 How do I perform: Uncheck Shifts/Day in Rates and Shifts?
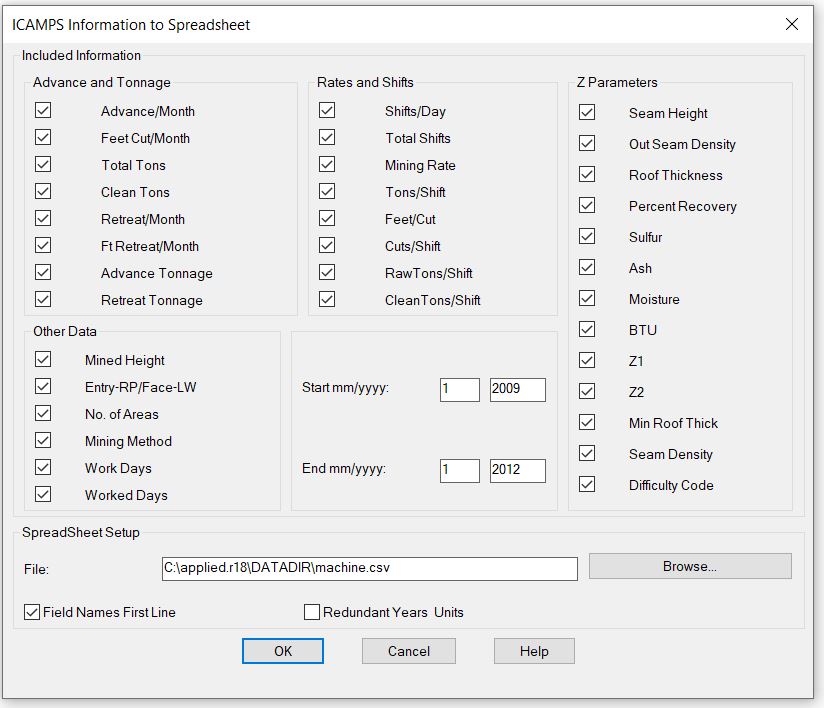pyautogui.click(x=327, y=111)
